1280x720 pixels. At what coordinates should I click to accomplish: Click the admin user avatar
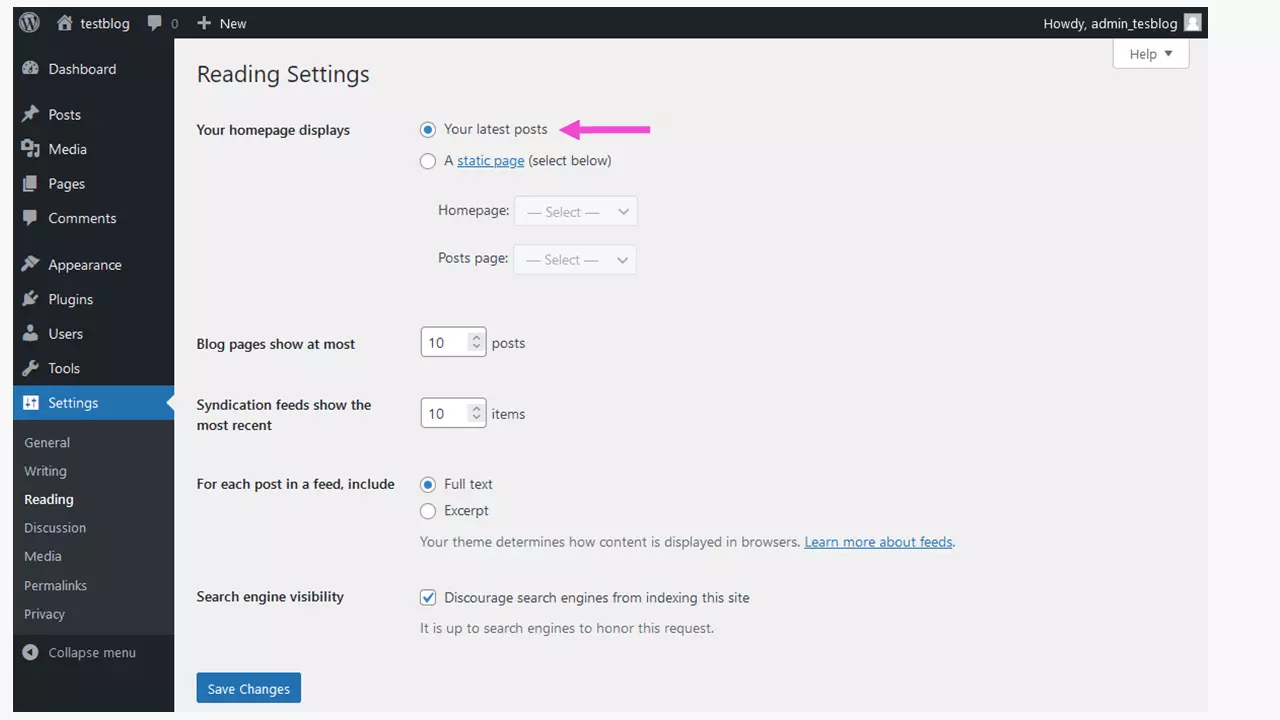click(x=1192, y=23)
